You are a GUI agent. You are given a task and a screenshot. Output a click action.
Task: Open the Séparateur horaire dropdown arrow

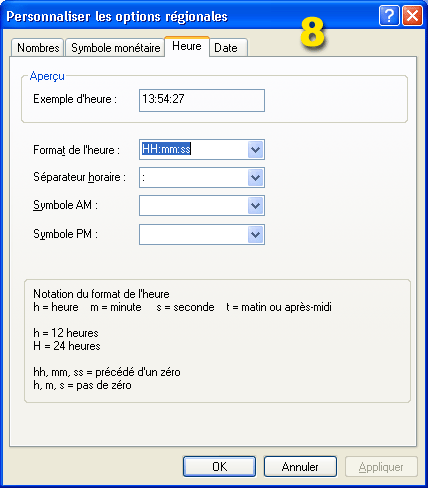click(256, 177)
